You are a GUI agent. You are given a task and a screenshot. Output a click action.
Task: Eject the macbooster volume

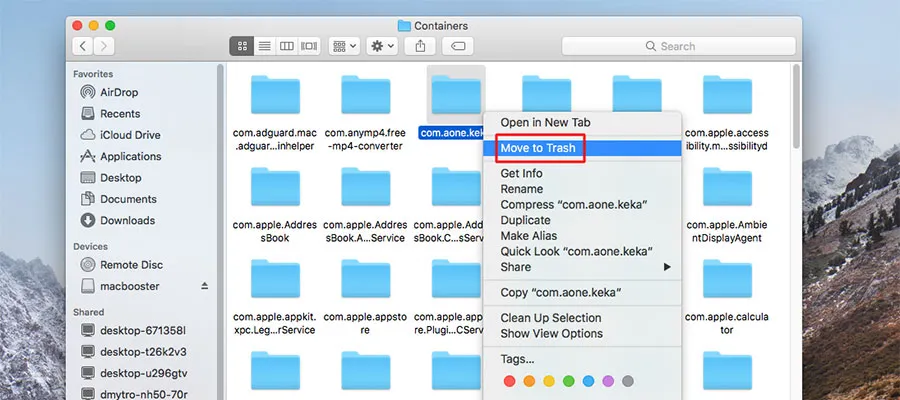204,286
